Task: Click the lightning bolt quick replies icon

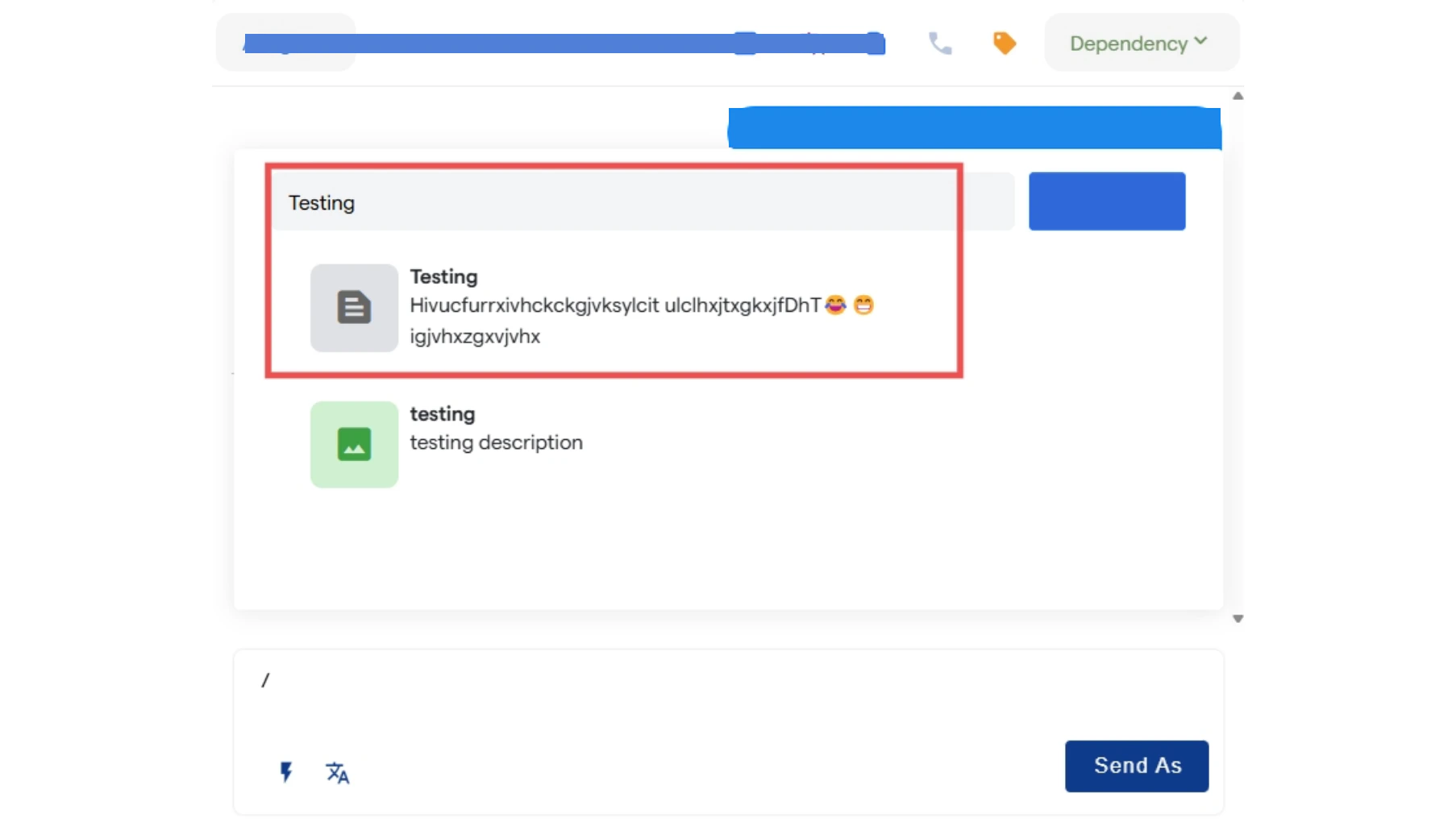Action: [x=285, y=772]
